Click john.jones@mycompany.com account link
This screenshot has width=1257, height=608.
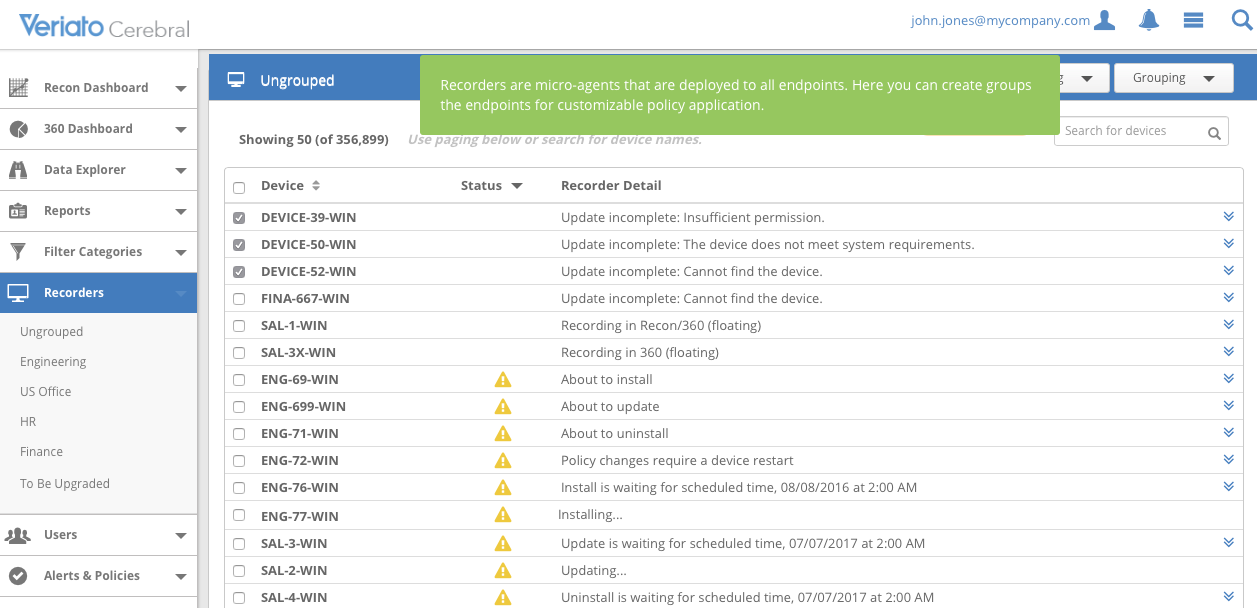(1000, 20)
